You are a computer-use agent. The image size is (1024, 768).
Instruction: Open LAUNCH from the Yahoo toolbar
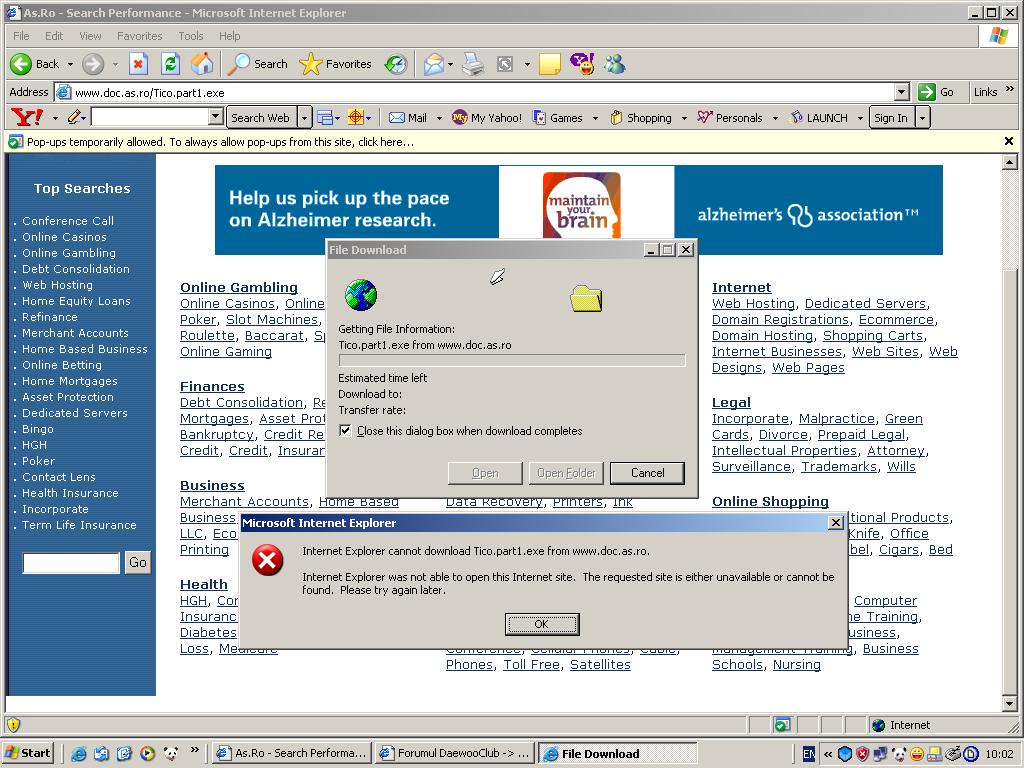pyautogui.click(x=819, y=118)
